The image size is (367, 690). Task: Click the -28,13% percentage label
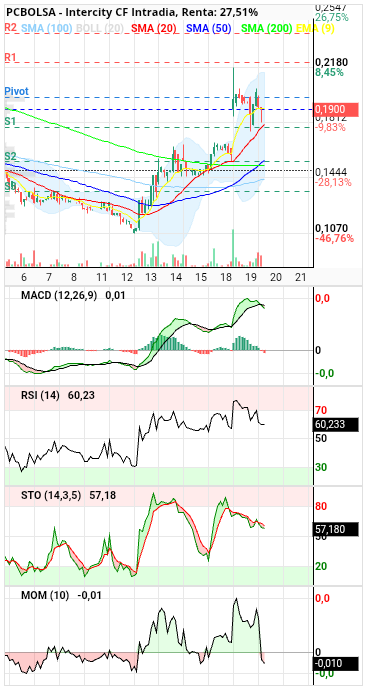[334, 182]
